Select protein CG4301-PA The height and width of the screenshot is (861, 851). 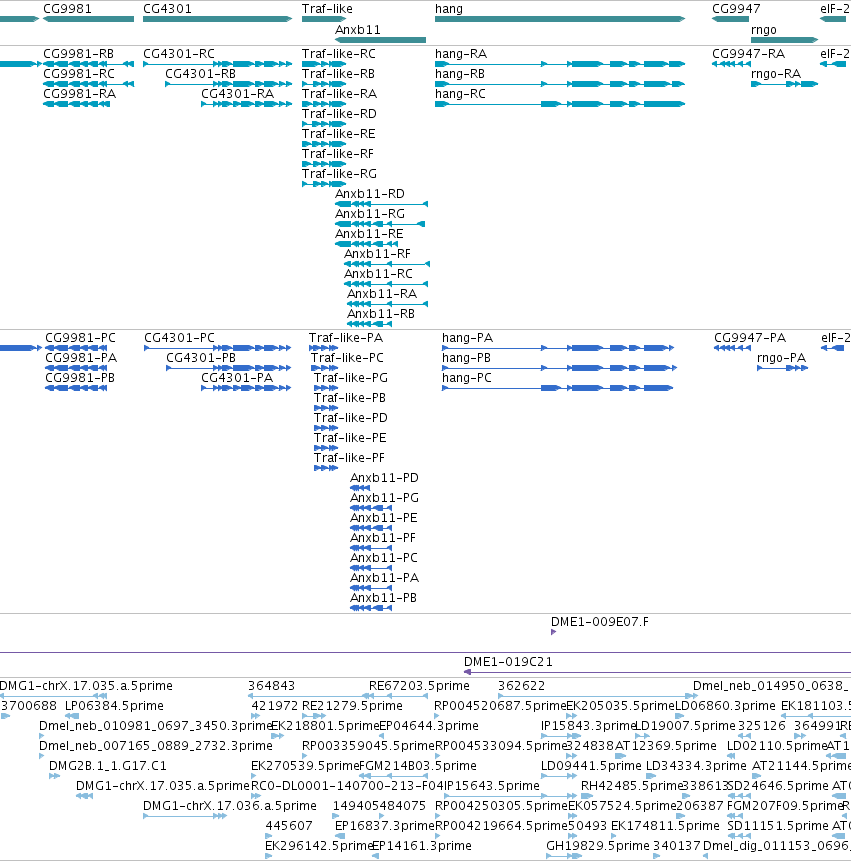[246, 388]
